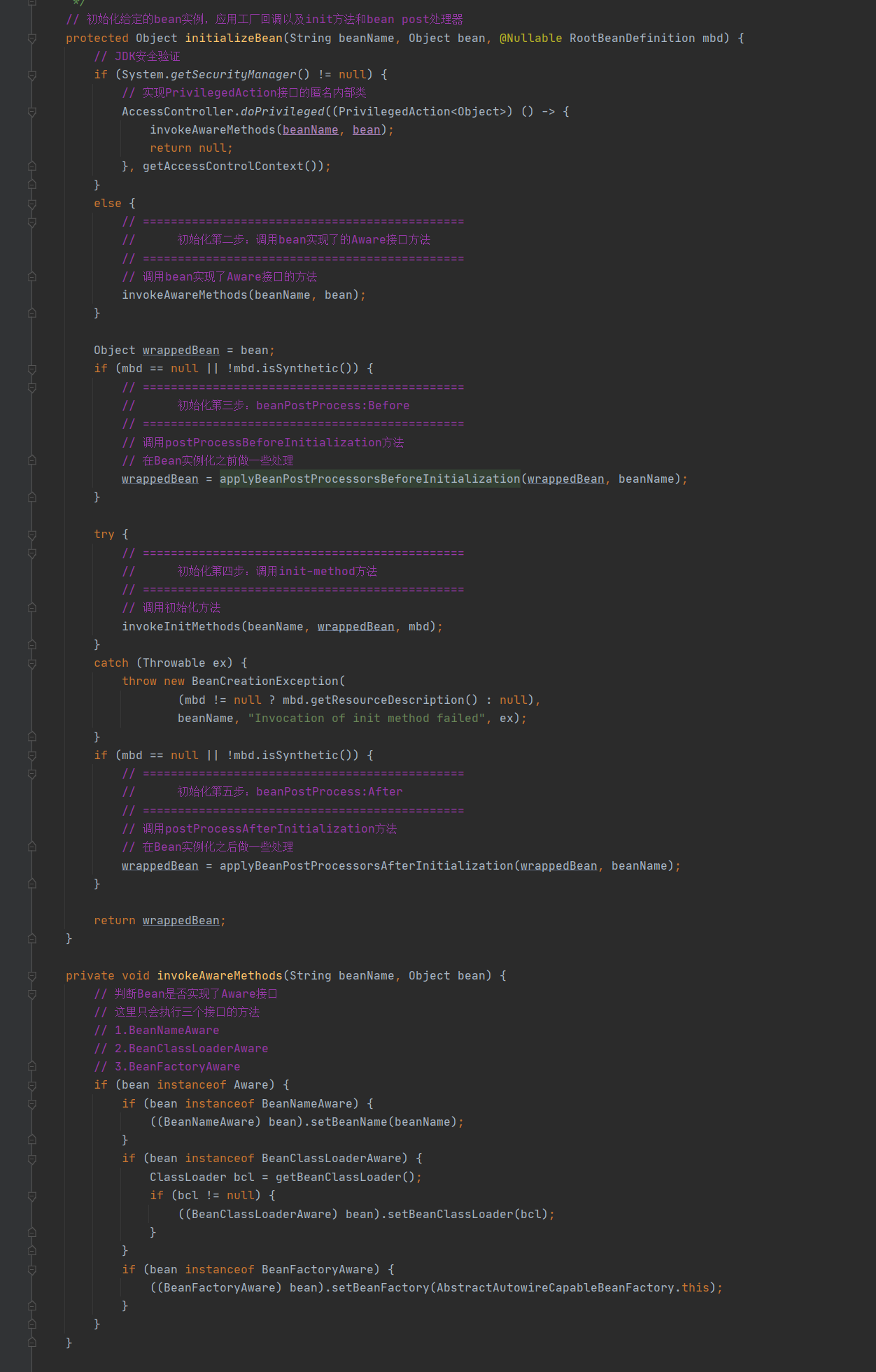Click mbd.getResourceDescription() call
The image size is (876, 1372).
380,700
